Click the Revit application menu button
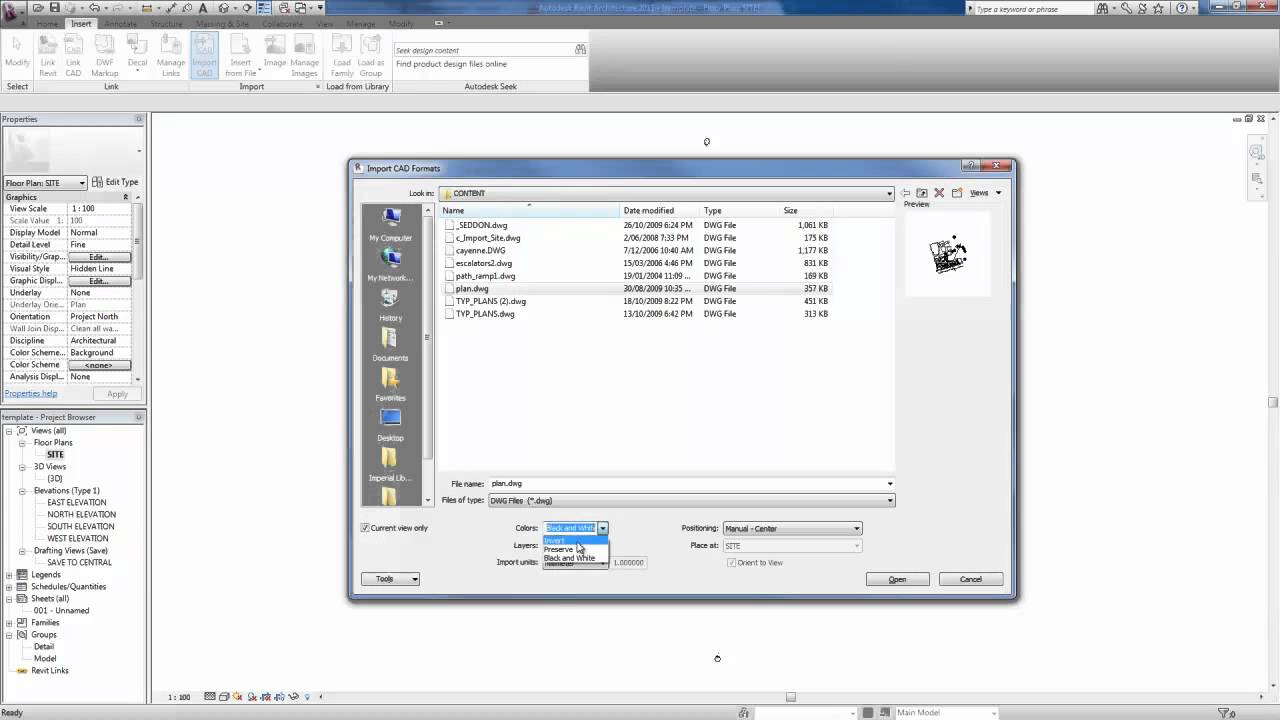The image size is (1280, 720). point(14,12)
